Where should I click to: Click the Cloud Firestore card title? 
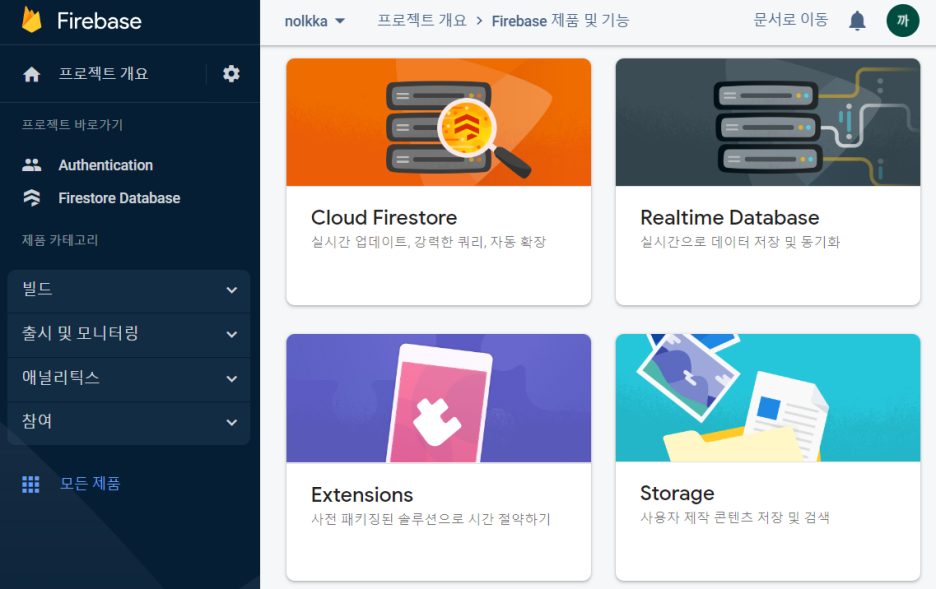384,218
